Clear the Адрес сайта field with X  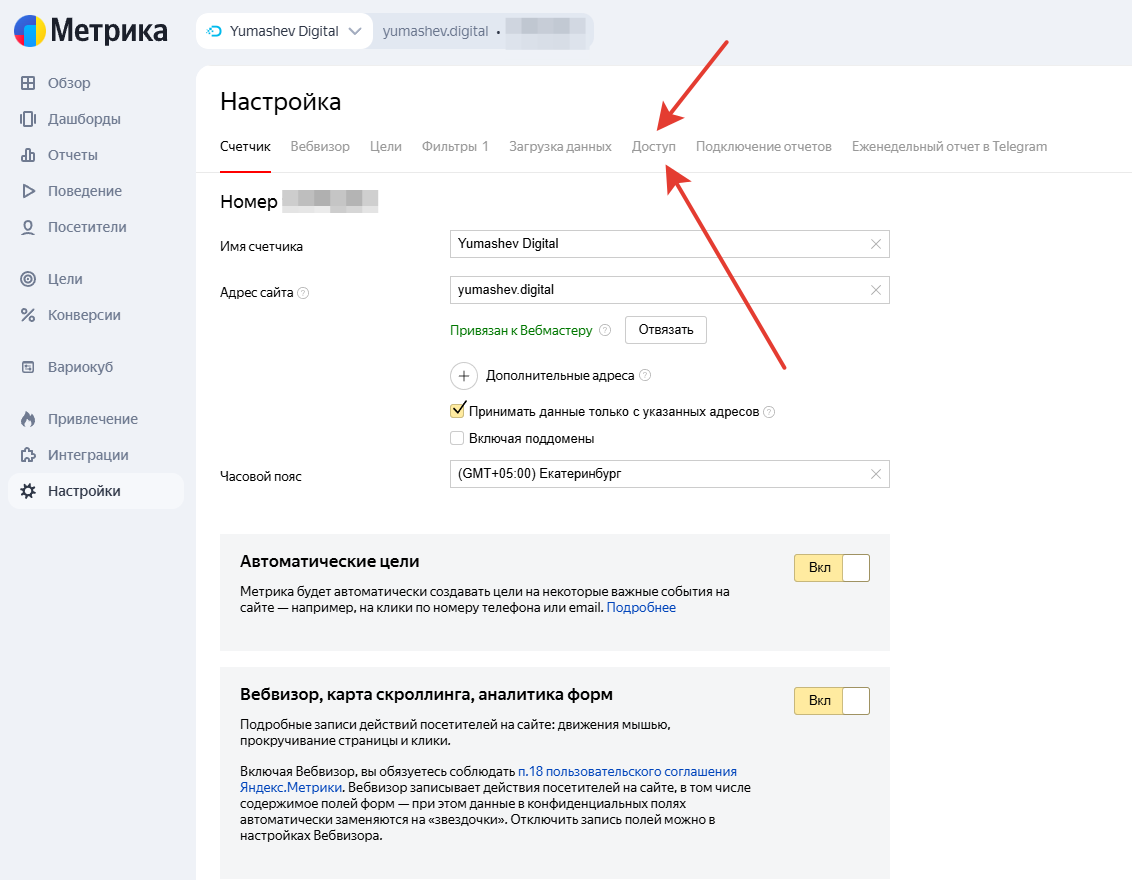click(876, 290)
